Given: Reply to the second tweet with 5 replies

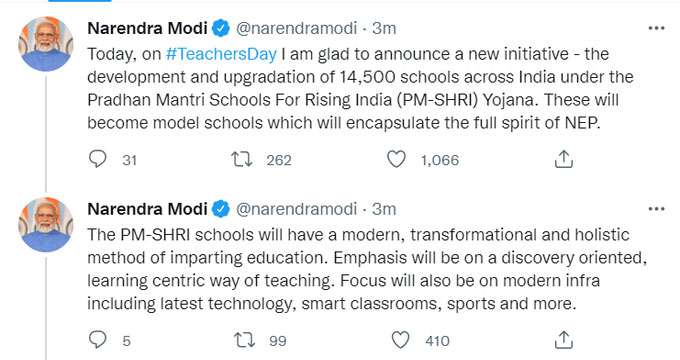Looking at the screenshot, I should pos(98,340).
